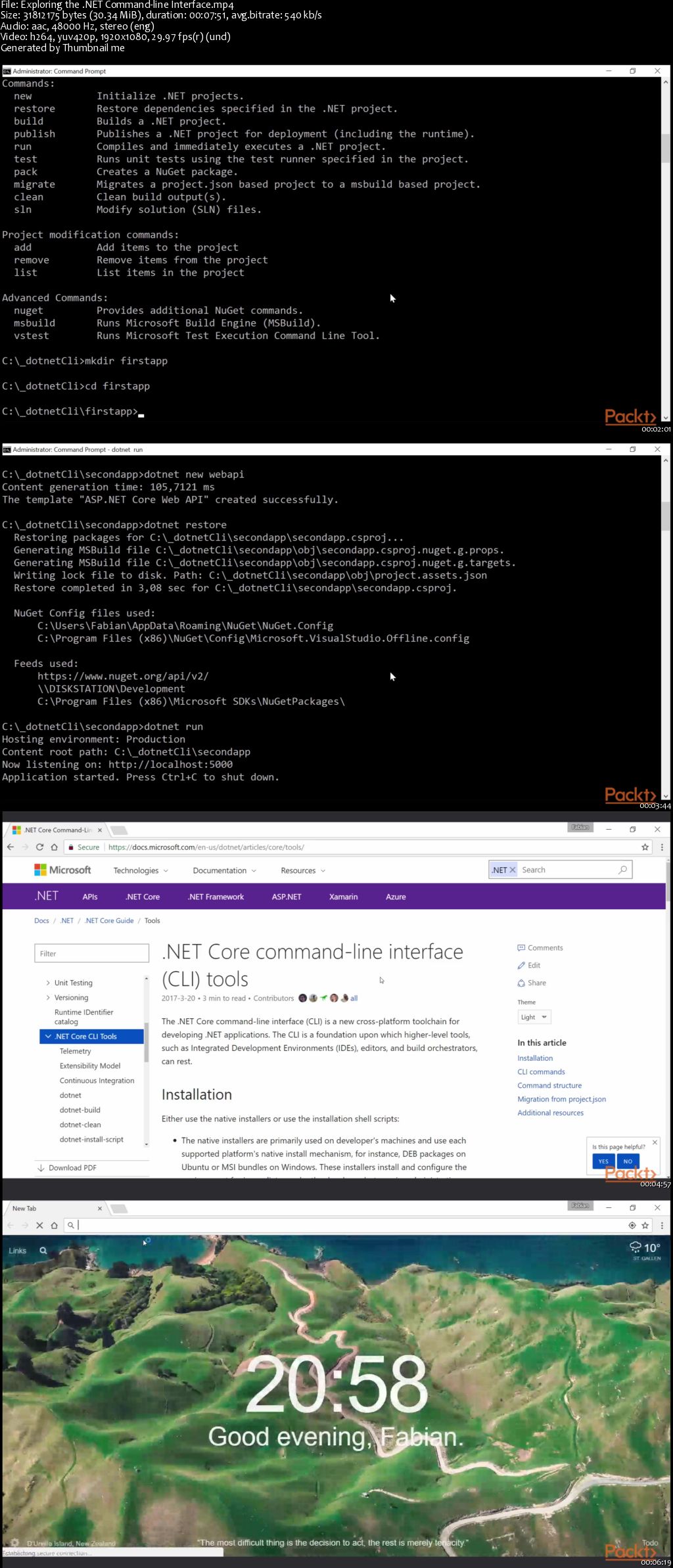This screenshot has width=673, height=1568.
Task: Expand the Technologies menu
Action: [x=141, y=870]
